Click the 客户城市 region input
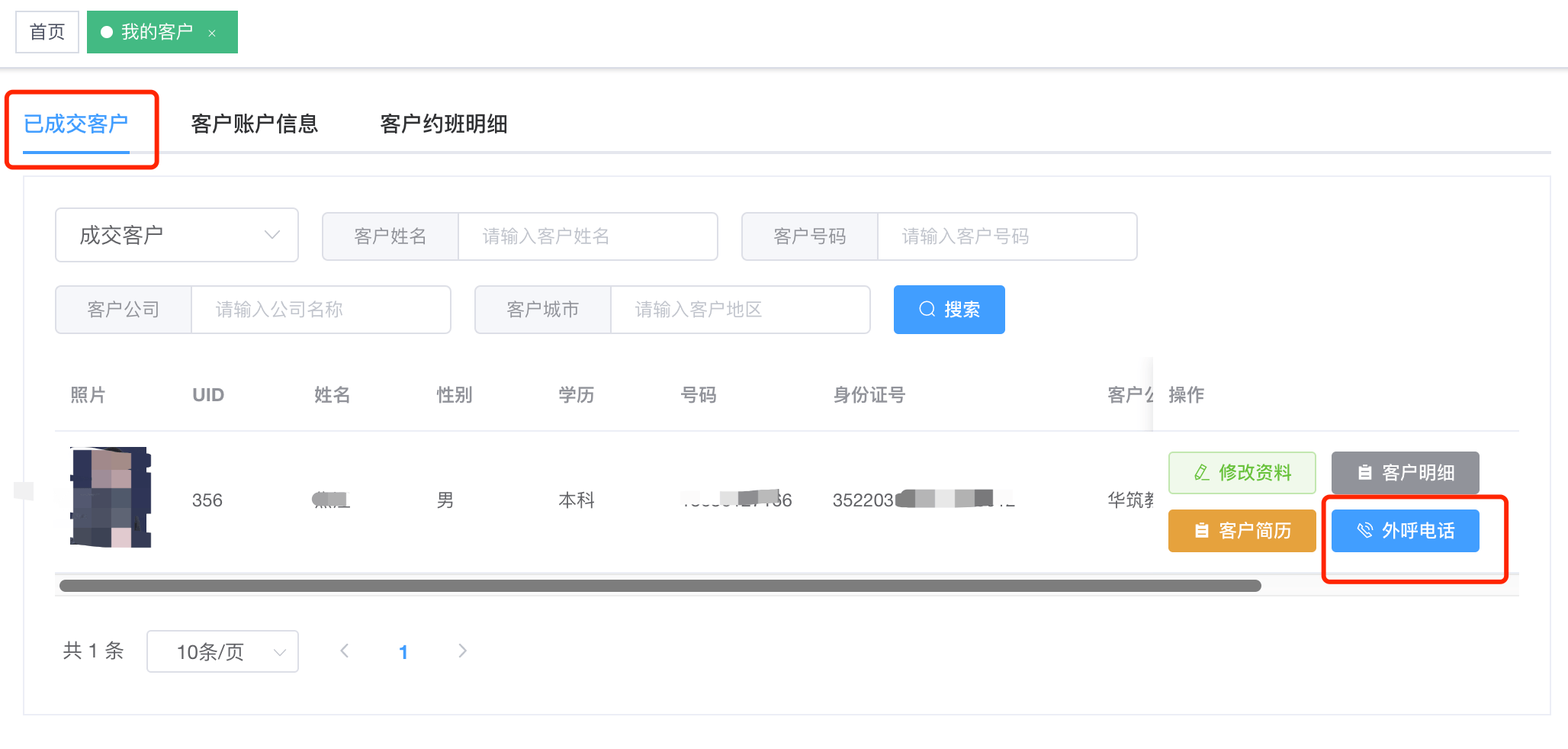This screenshot has height=749, width=1568. [x=740, y=310]
